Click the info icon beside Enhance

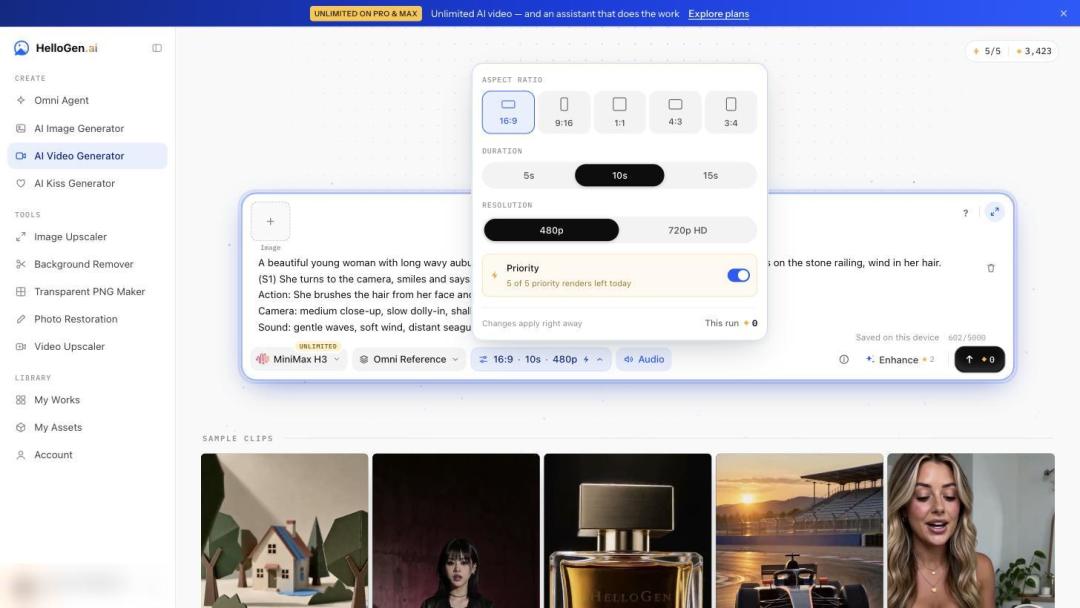[x=844, y=359]
